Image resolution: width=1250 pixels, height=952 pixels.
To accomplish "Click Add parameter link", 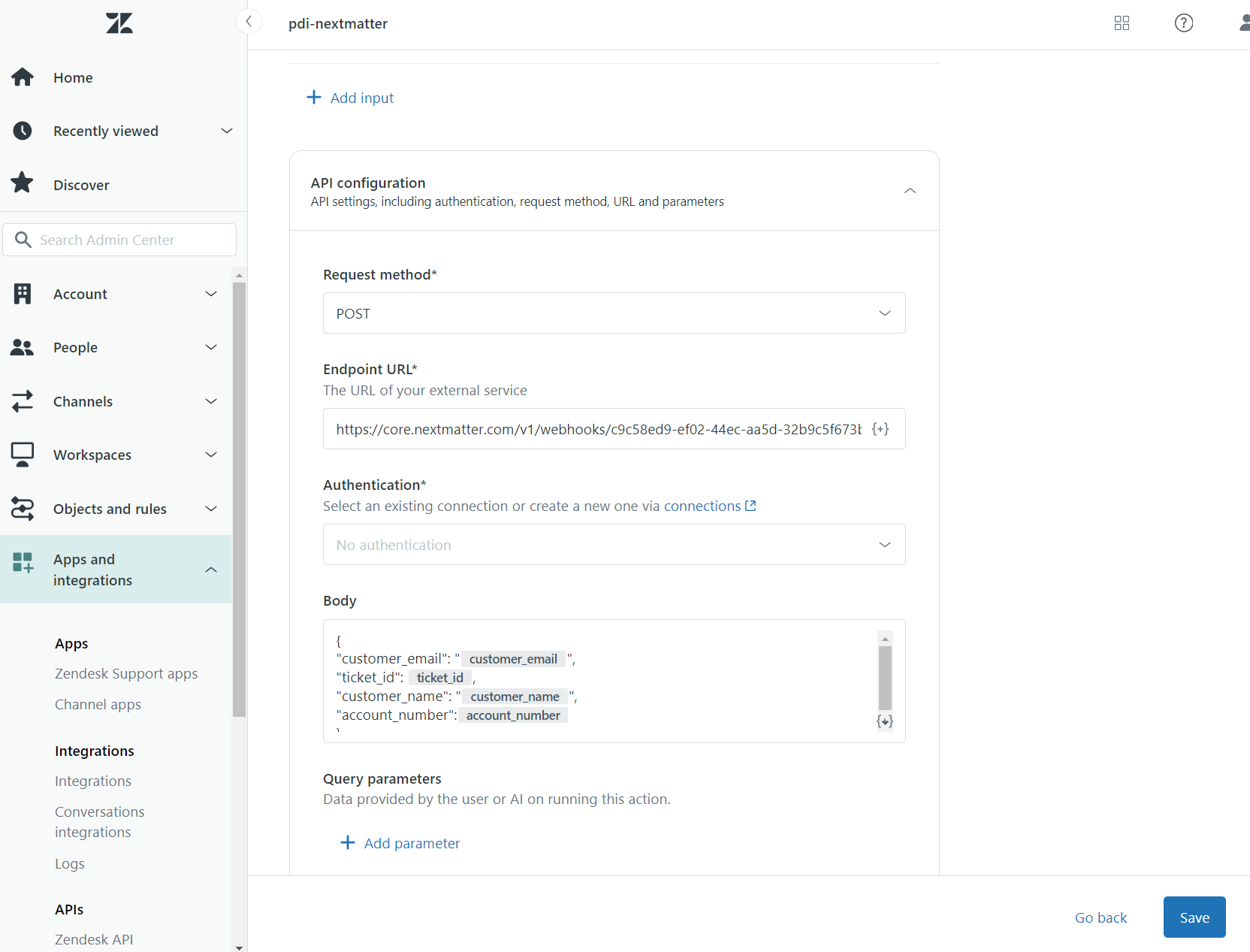I will point(412,843).
